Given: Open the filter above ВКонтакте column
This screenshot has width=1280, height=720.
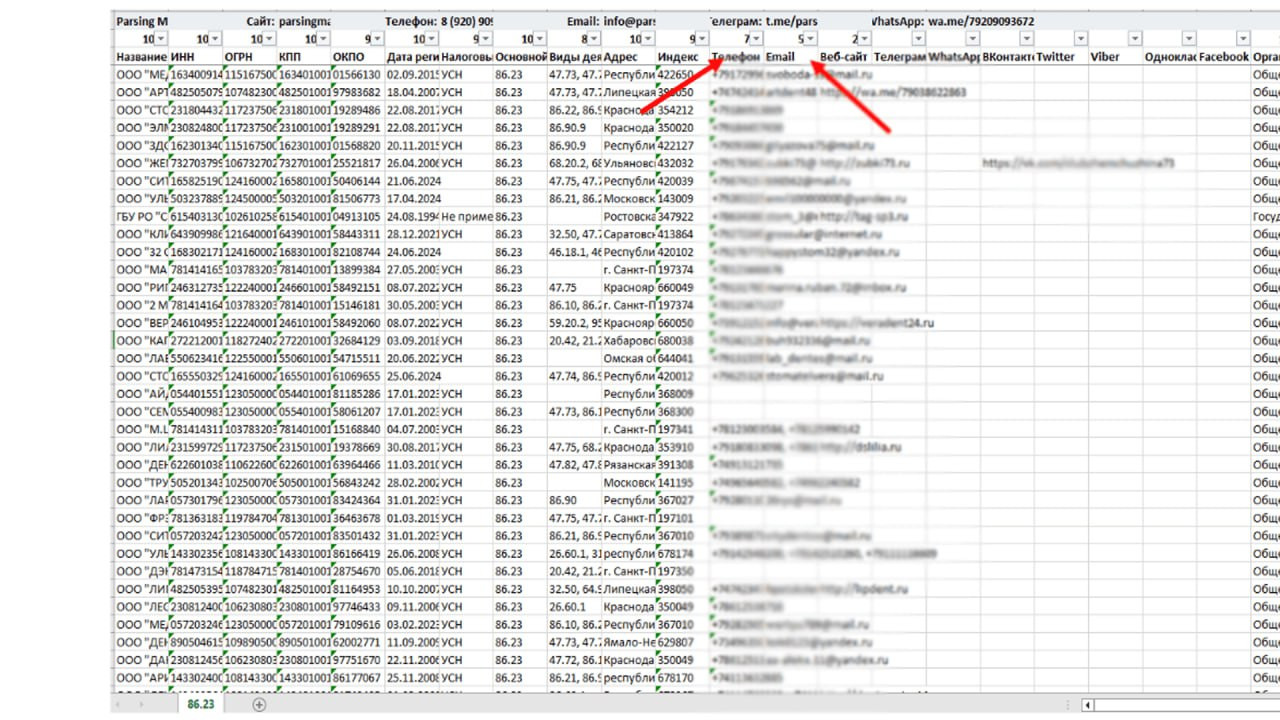Looking at the screenshot, I should tap(1025, 38).
